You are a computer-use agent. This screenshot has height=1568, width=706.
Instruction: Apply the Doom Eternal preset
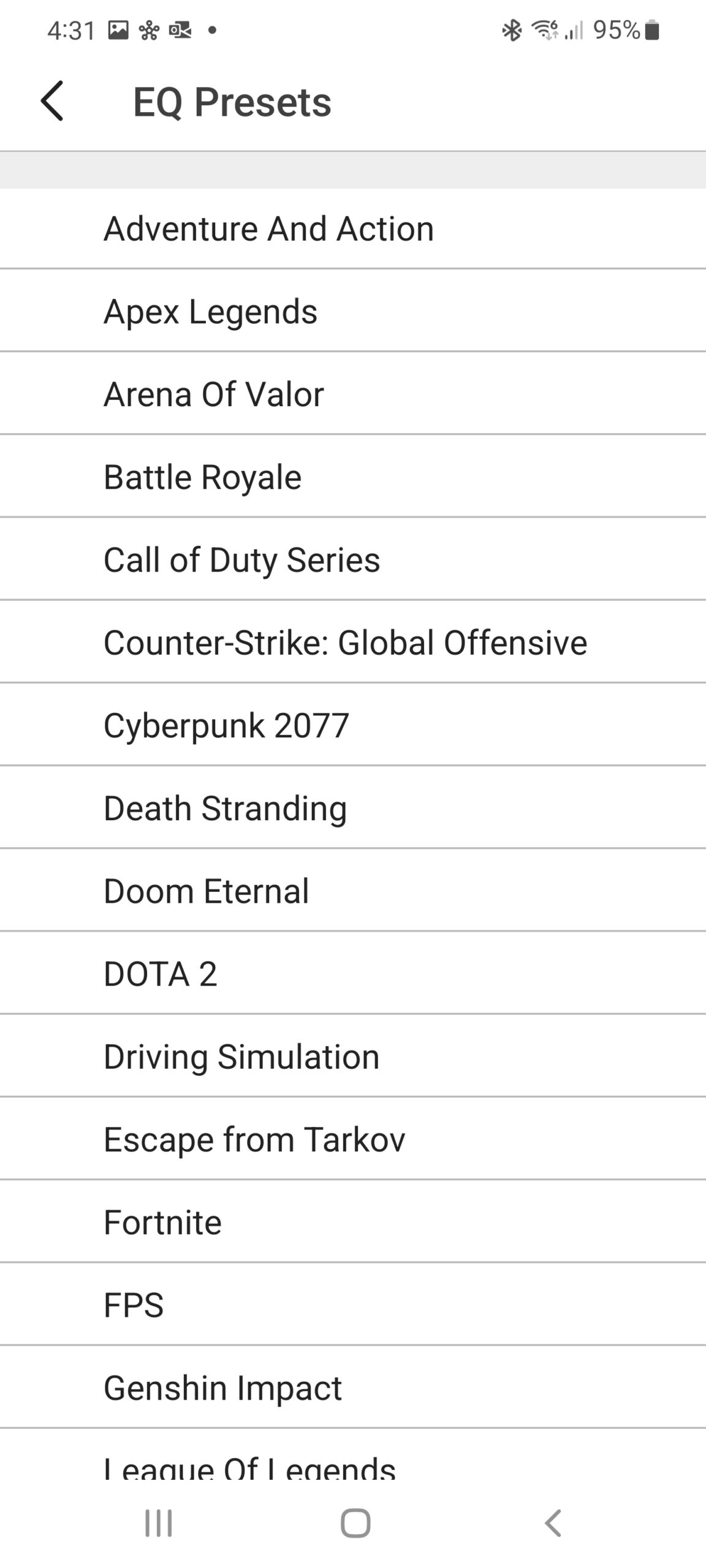click(206, 891)
